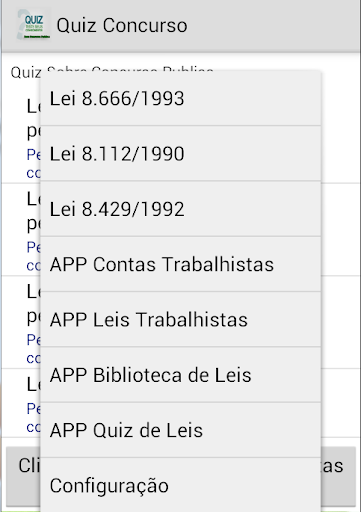Choose APP Quiz de Leis
This screenshot has width=361, height=512.
click(x=180, y=430)
